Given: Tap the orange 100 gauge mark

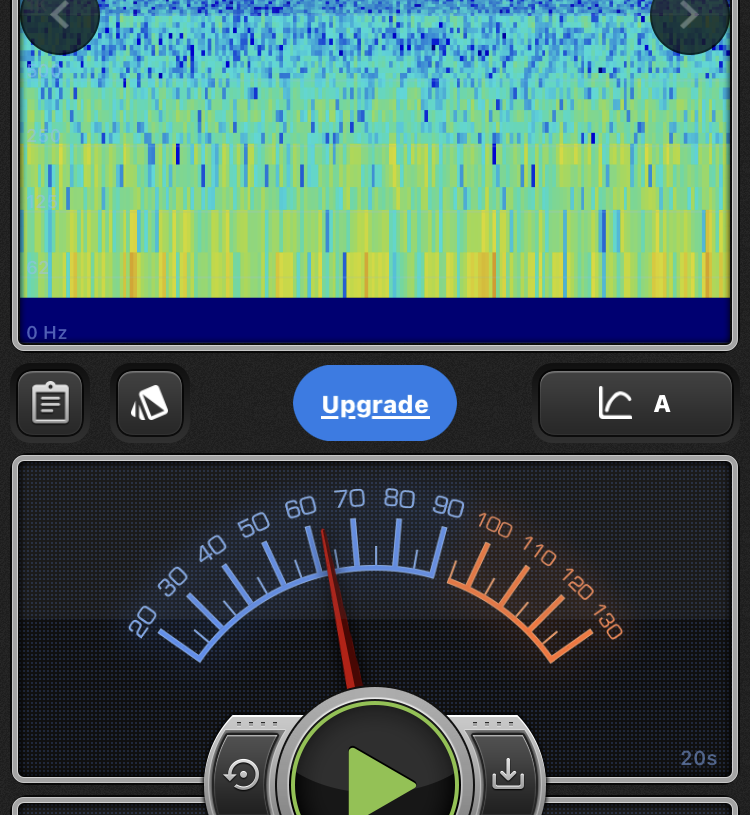Looking at the screenshot, I should [495, 523].
